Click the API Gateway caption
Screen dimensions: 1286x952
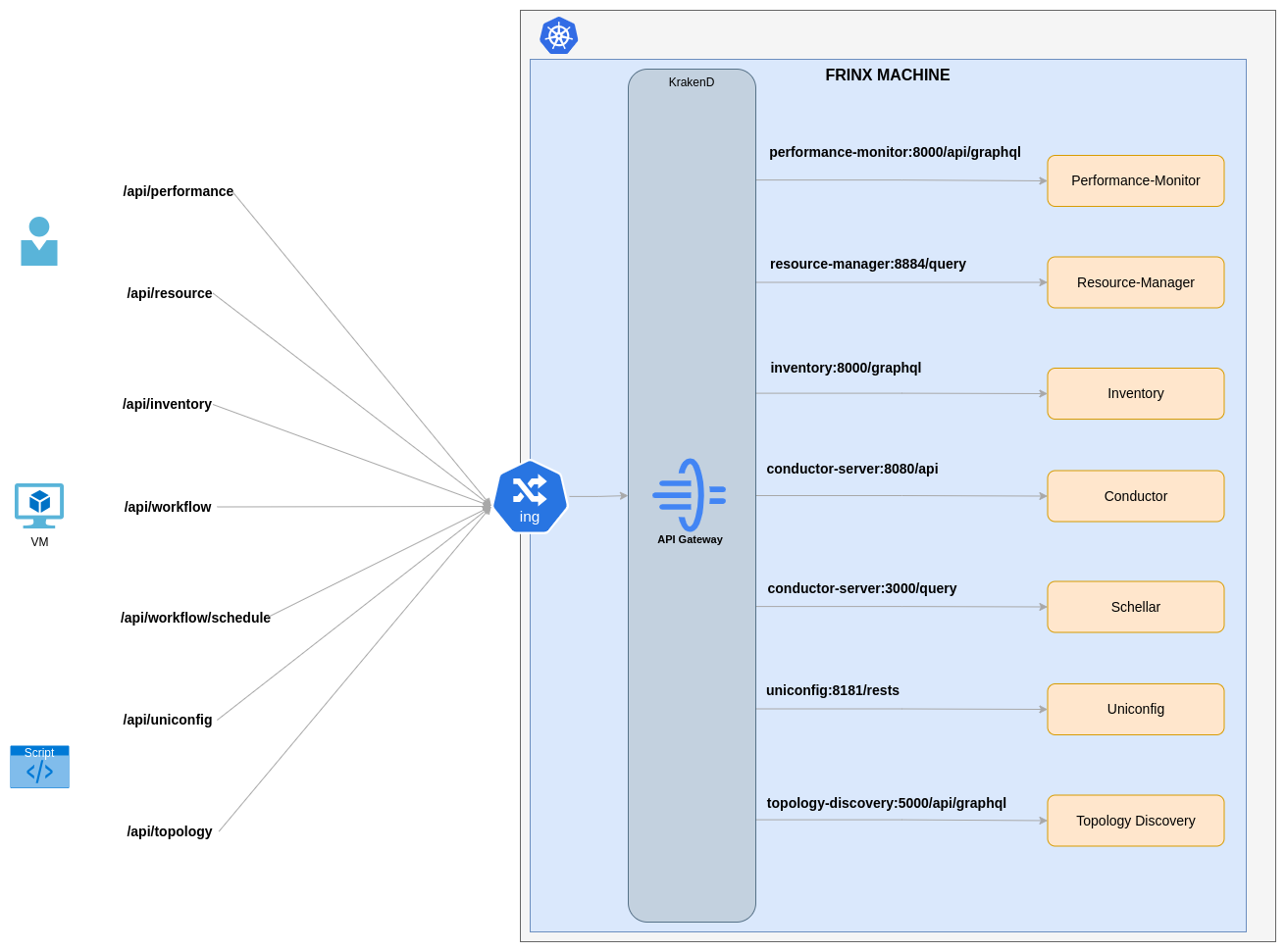click(690, 539)
